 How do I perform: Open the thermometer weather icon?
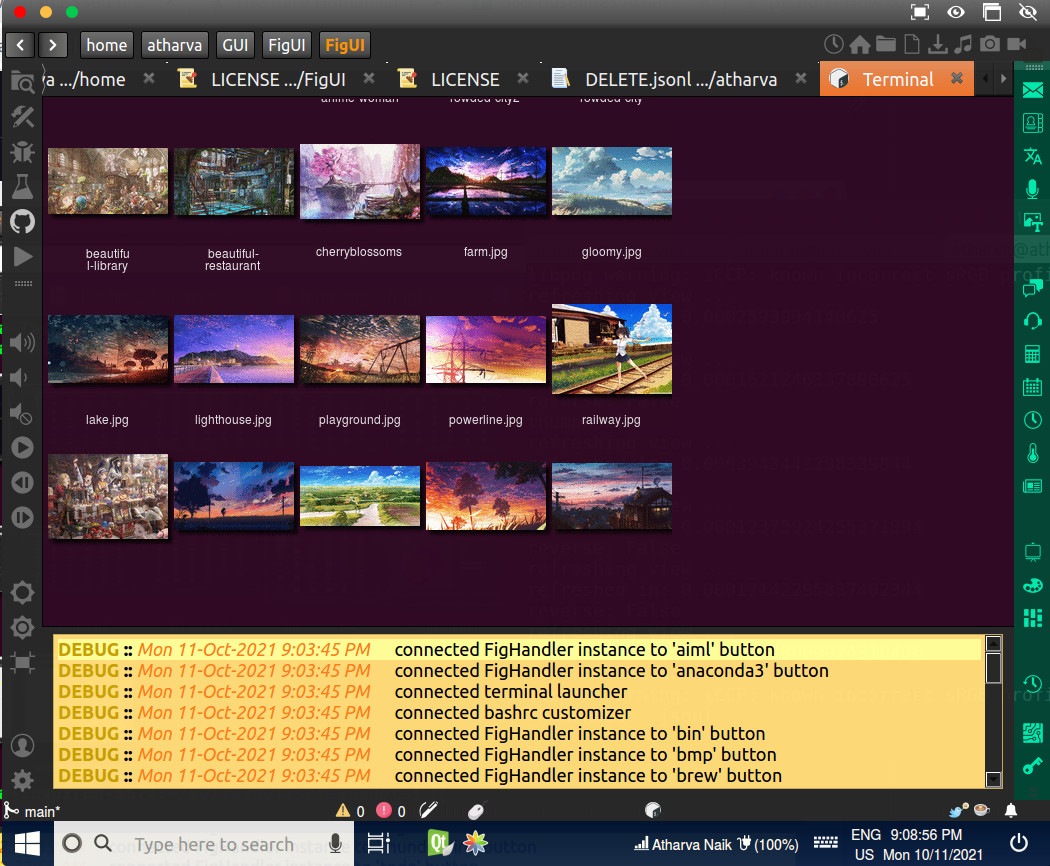[1033, 453]
